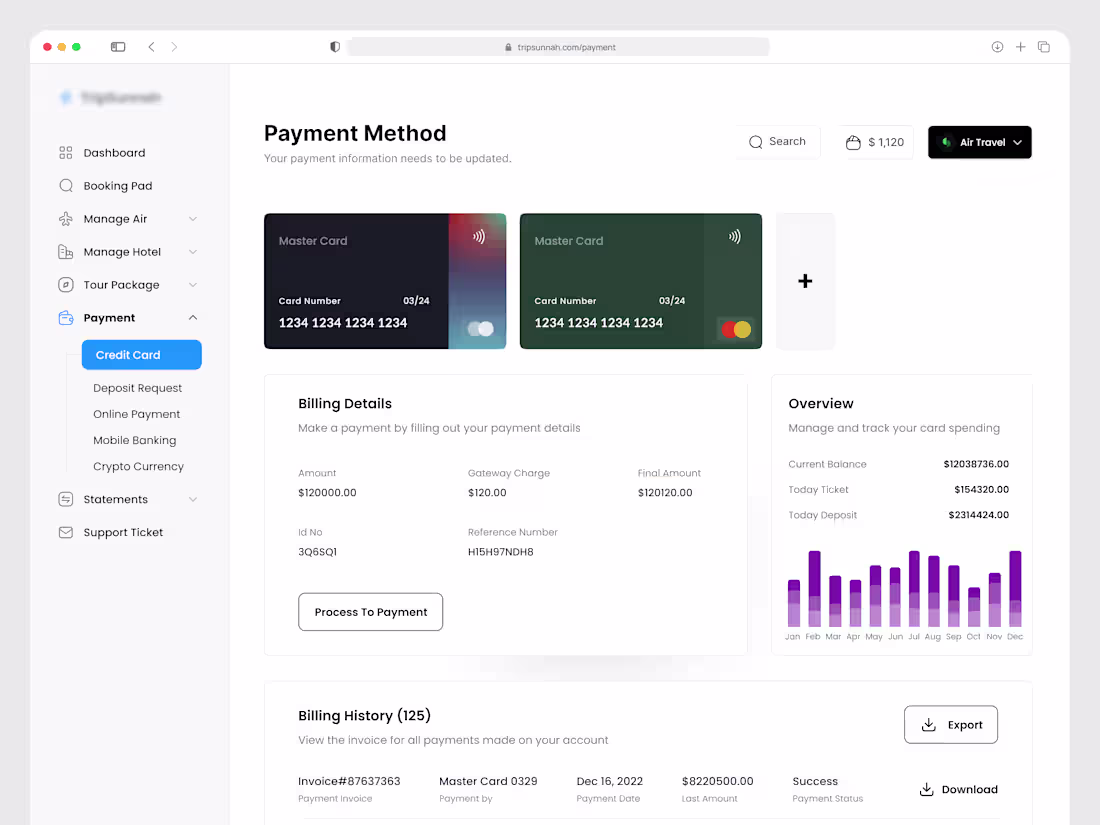This screenshot has height=825, width=1100.
Task: Select the Credit Card submenu item
Action: coord(142,355)
